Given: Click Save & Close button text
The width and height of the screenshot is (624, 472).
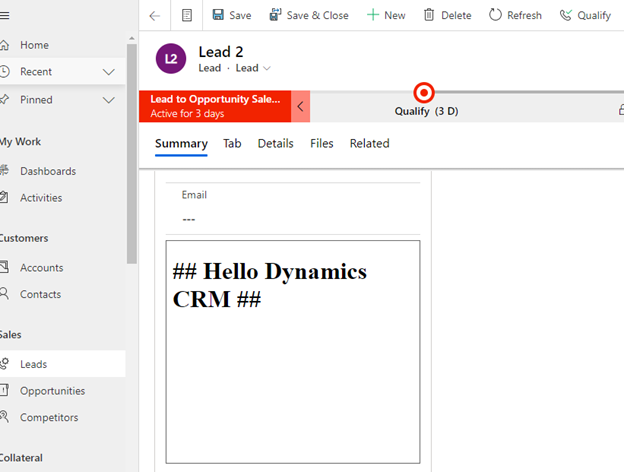Looking at the screenshot, I should 318,16.
